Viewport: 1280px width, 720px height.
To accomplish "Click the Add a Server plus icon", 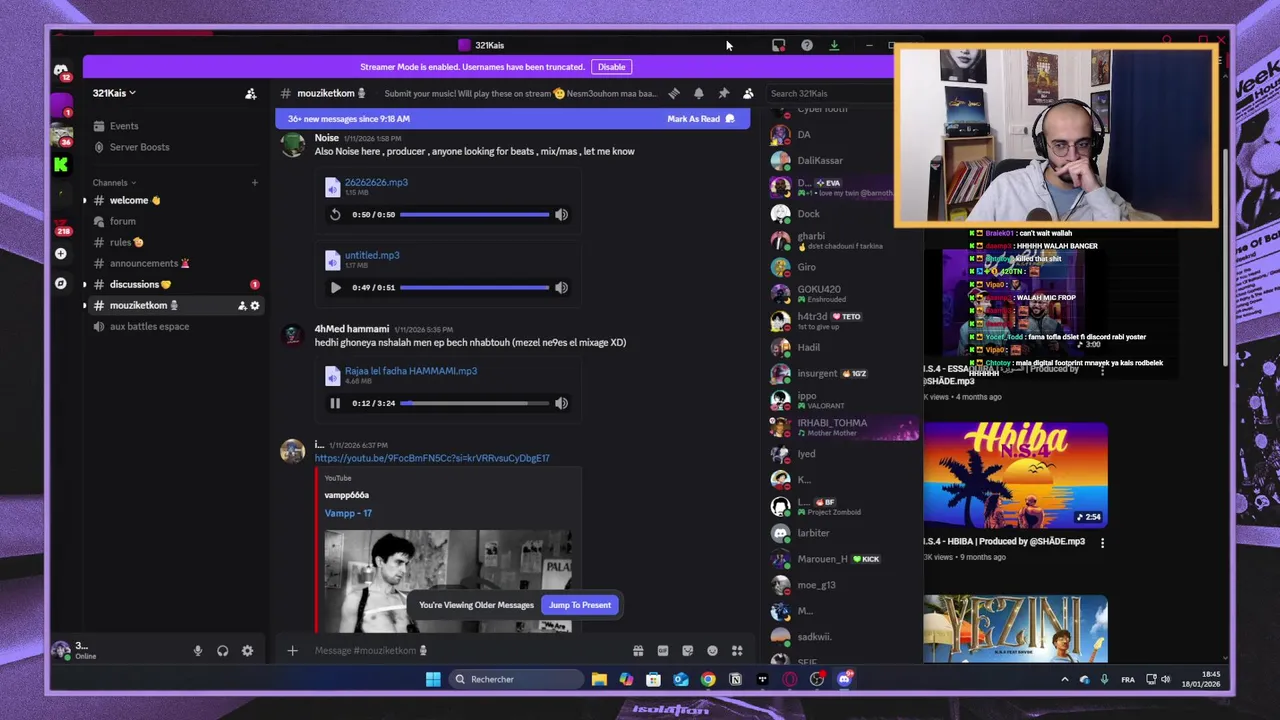I will click(x=61, y=254).
